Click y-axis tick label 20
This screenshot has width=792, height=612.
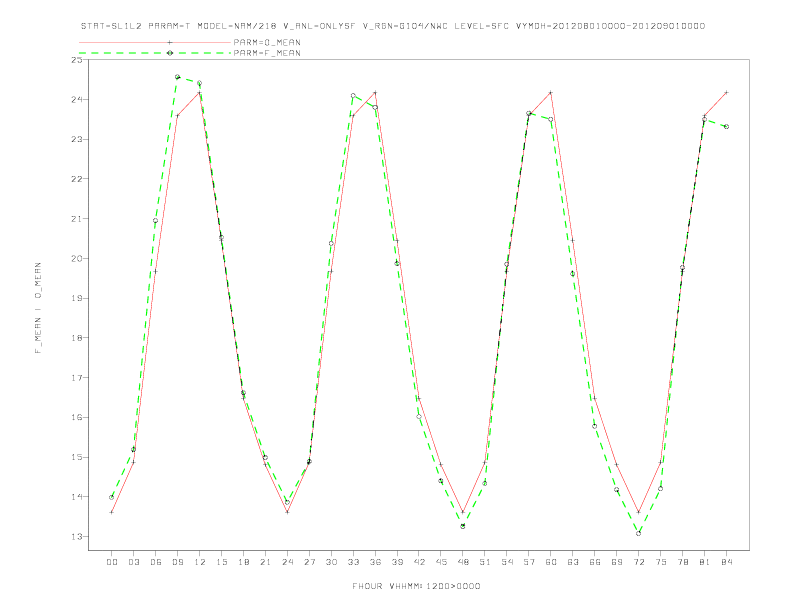click(77, 259)
